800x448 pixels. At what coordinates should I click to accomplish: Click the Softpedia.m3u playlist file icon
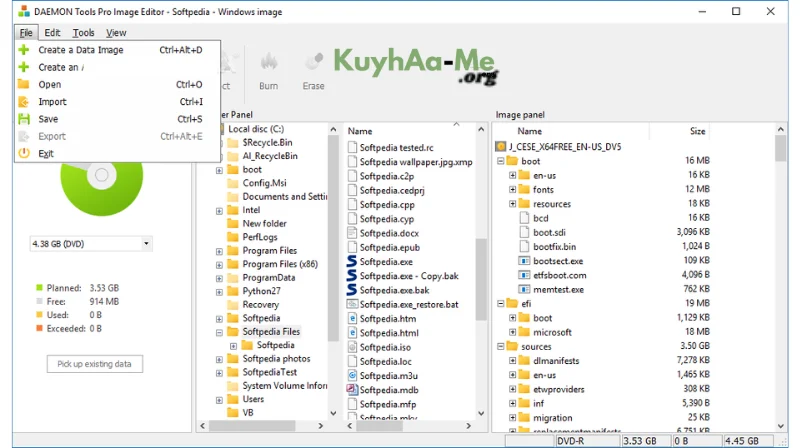[x=352, y=376]
